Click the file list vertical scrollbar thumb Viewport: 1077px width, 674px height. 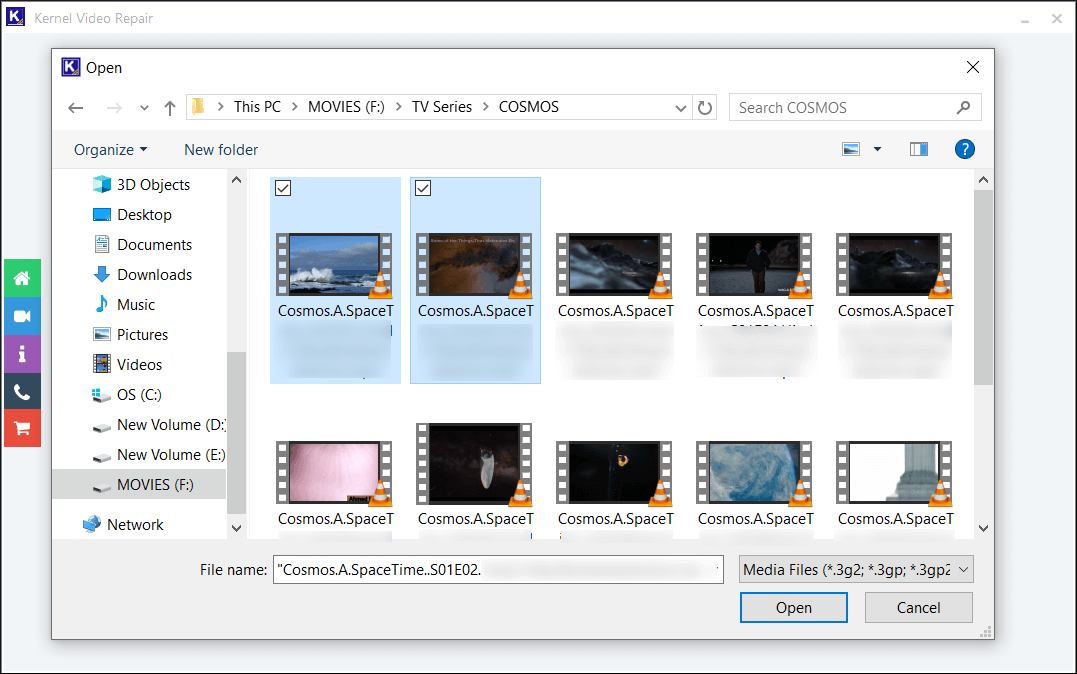click(983, 287)
